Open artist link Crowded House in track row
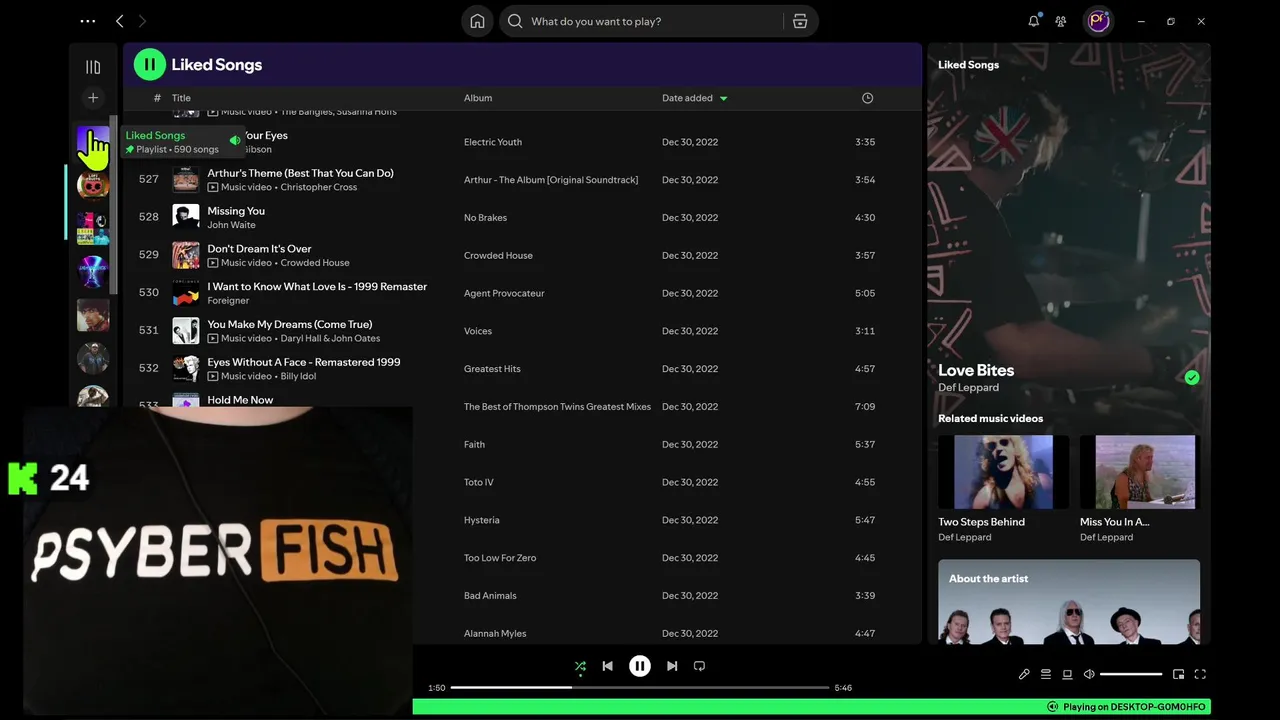1280x720 pixels. [x=315, y=263]
